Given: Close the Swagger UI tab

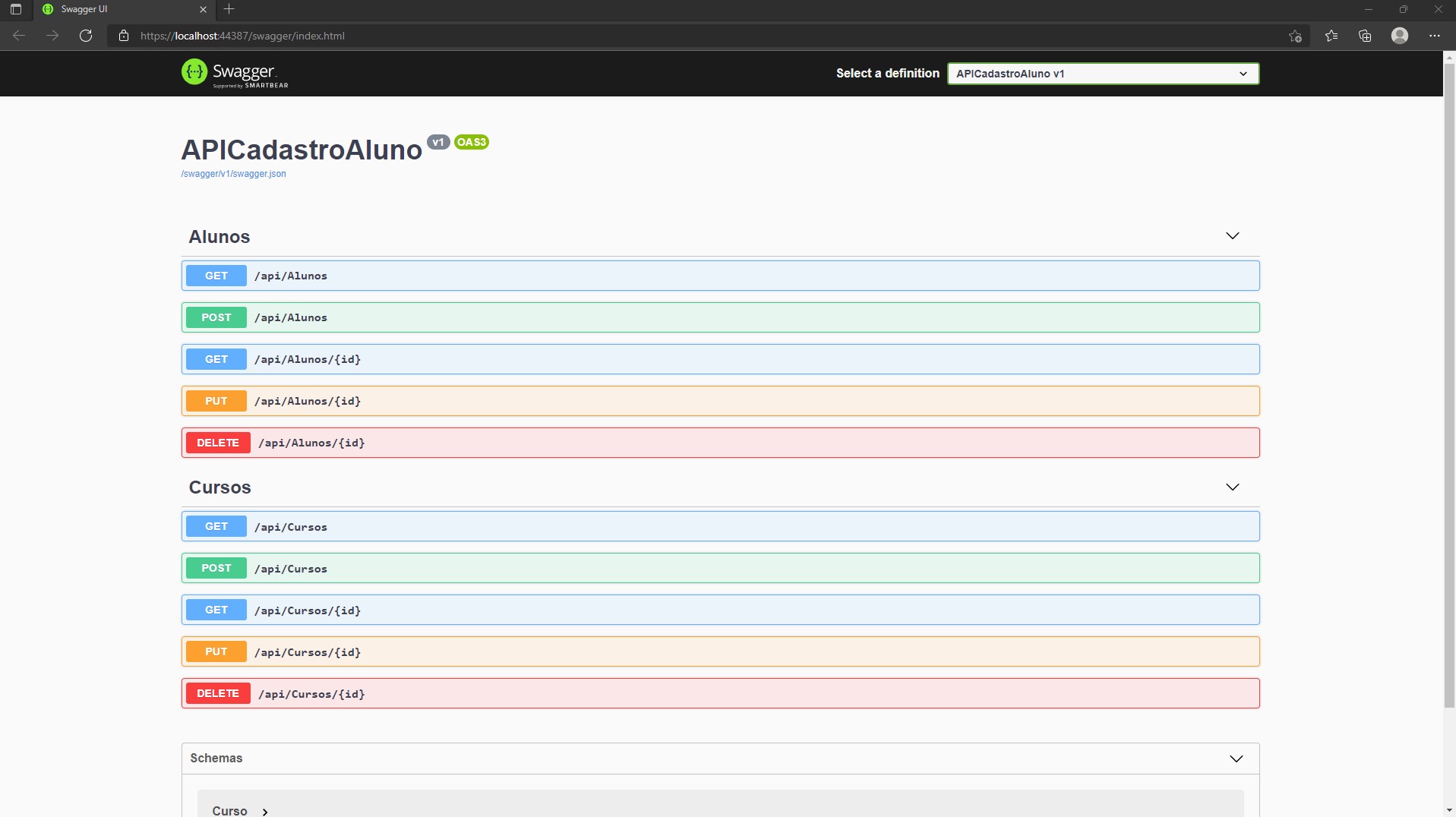Looking at the screenshot, I should click(203, 10).
